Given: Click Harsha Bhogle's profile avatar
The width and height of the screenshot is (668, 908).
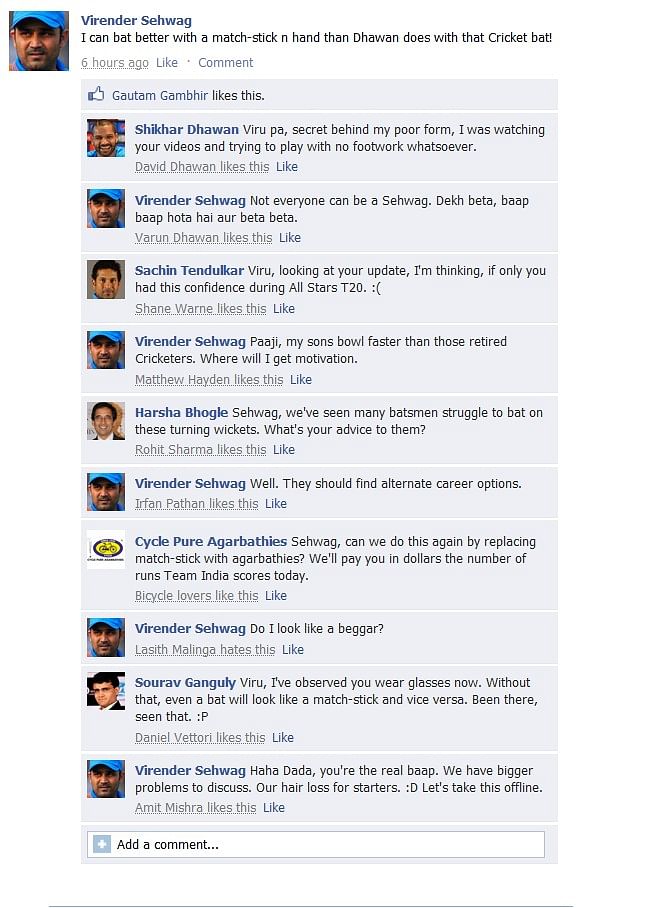Looking at the screenshot, I should coord(106,421).
